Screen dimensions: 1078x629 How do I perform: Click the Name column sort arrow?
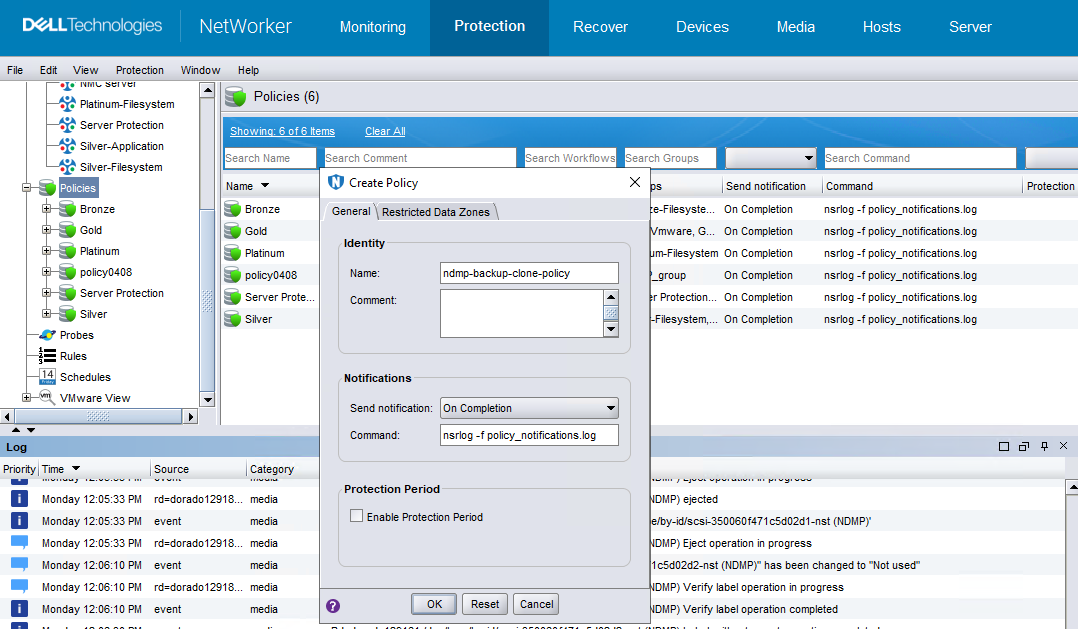tap(265, 186)
